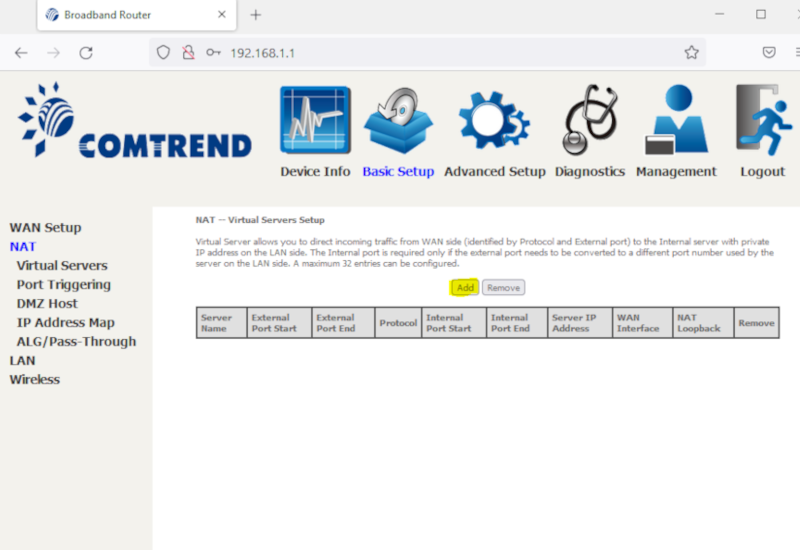Minimize the browser window
Image resolution: width=800 pixels, height=550 pixels.
719,14
